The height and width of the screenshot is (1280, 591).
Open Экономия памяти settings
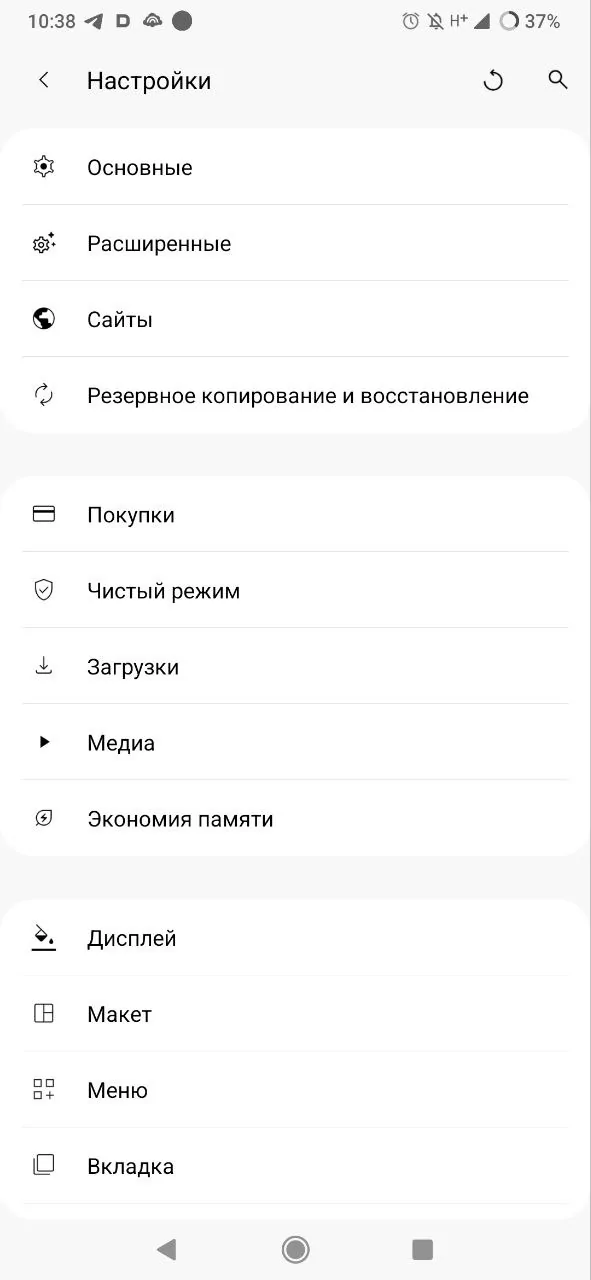[x=295, y=818]
